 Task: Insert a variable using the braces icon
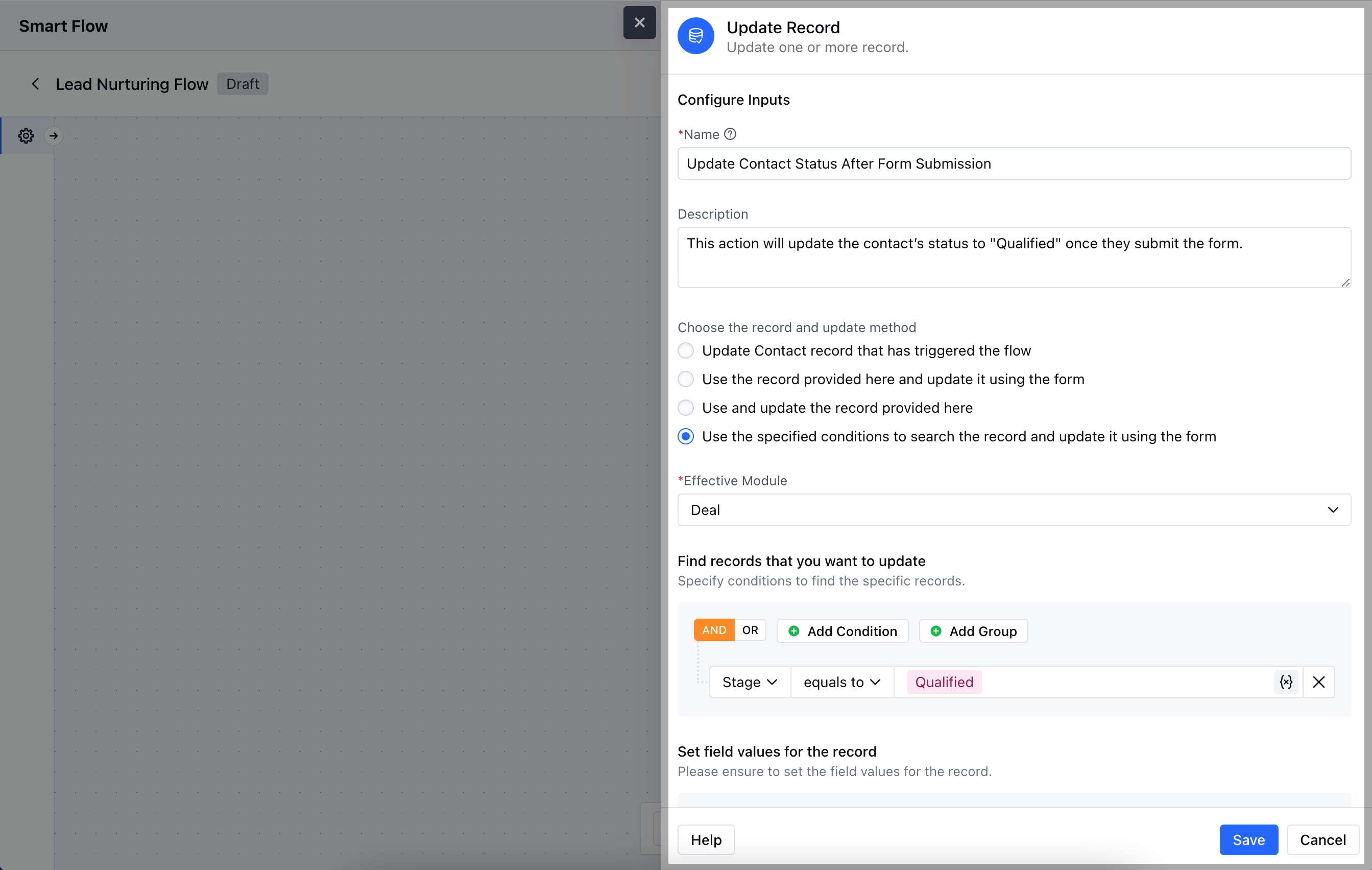(x=1286, y=682)
